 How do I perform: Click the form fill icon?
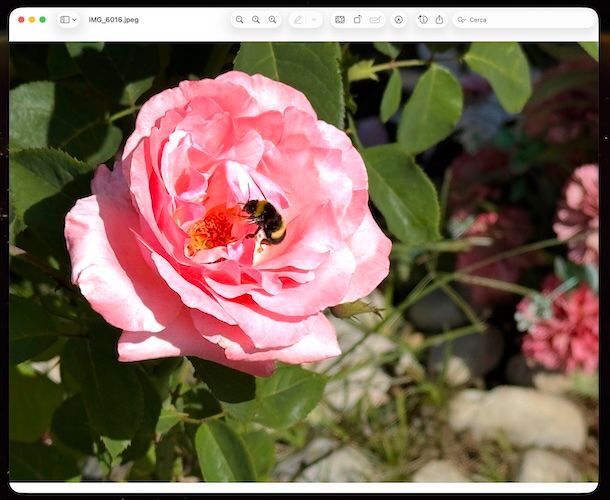[x=375, y=19]
